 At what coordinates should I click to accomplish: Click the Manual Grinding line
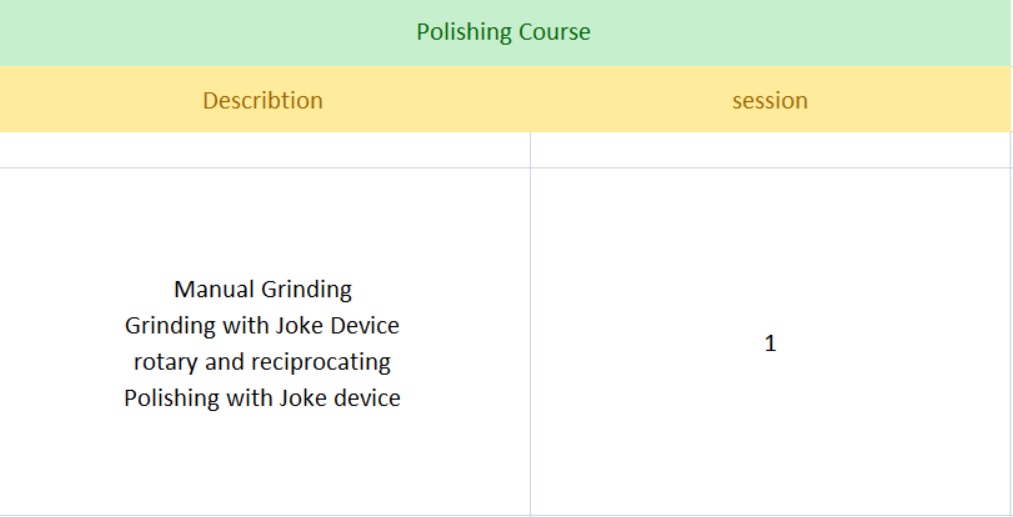point(263,290)
